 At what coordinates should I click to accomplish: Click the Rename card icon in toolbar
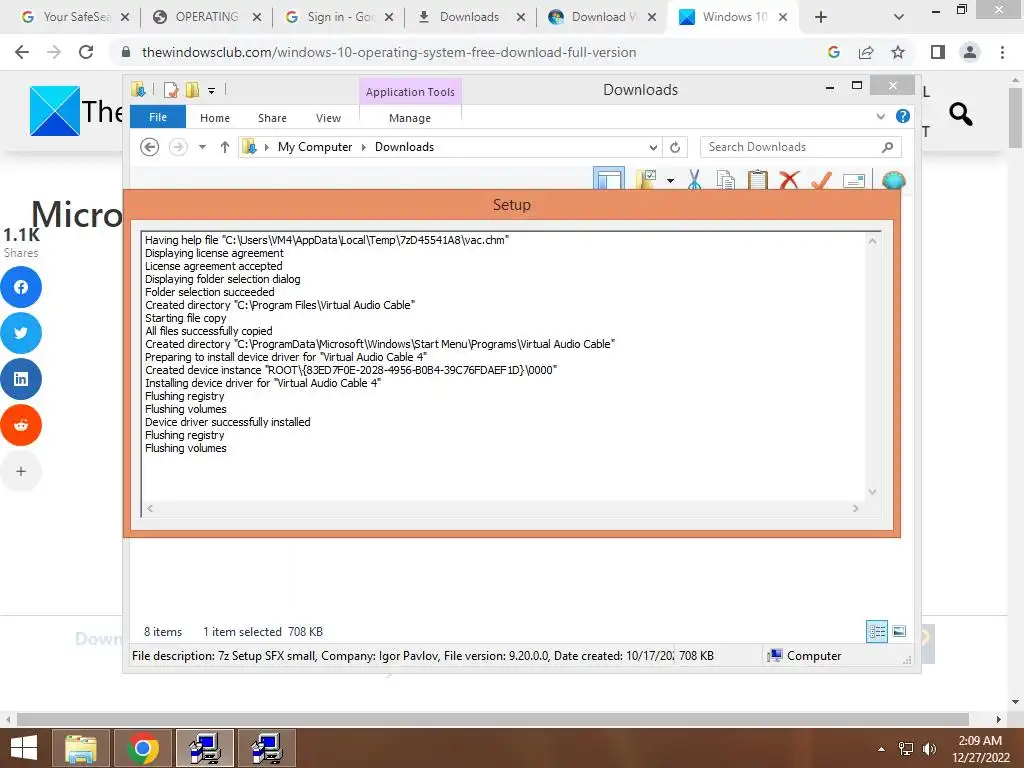(854, 180)
